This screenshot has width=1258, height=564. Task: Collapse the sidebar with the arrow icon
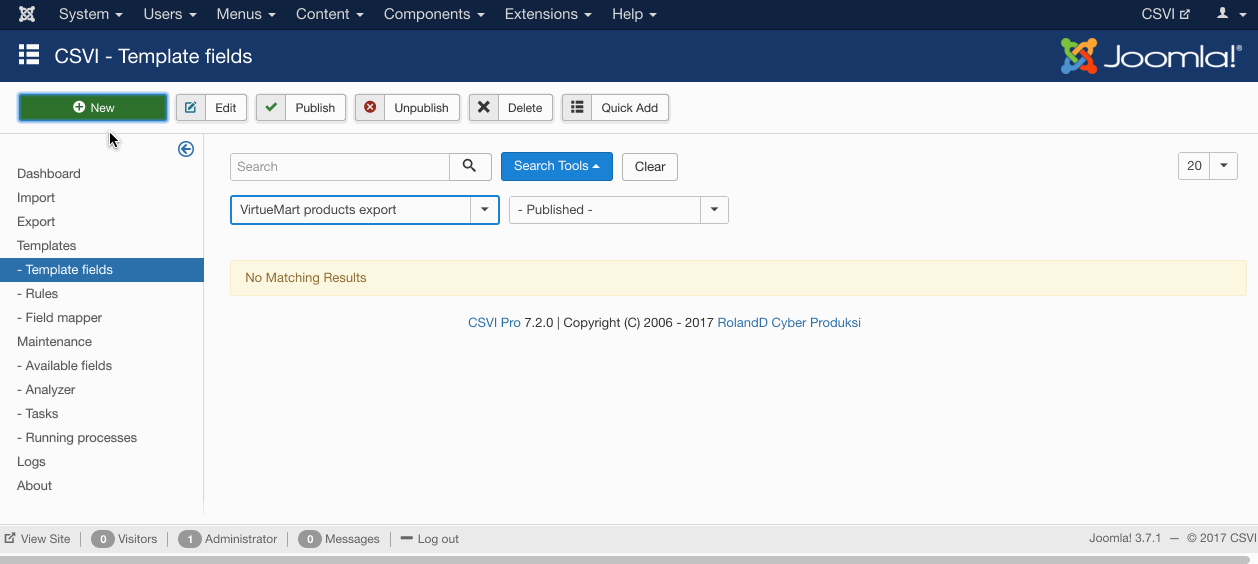(186, 149)
